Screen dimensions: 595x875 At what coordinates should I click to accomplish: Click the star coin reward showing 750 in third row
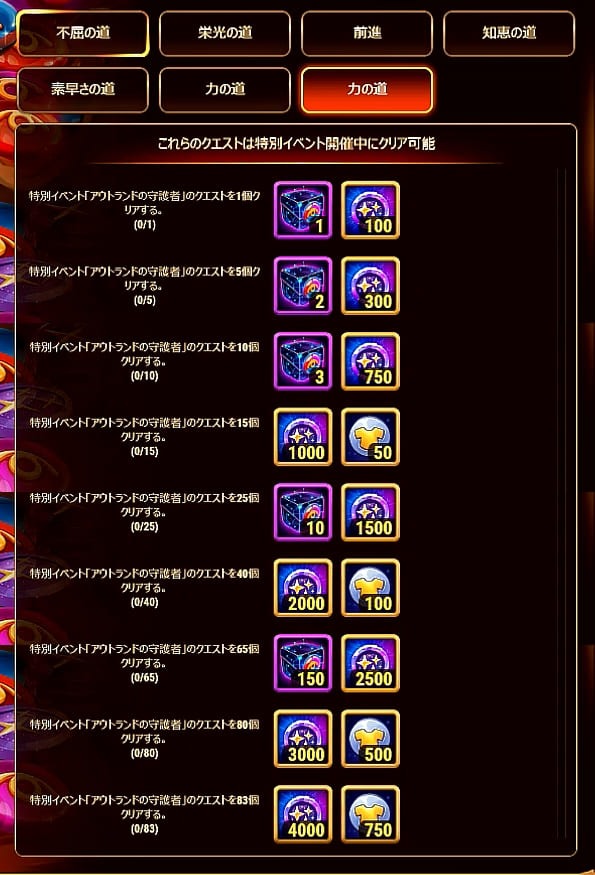coord(371,362)
